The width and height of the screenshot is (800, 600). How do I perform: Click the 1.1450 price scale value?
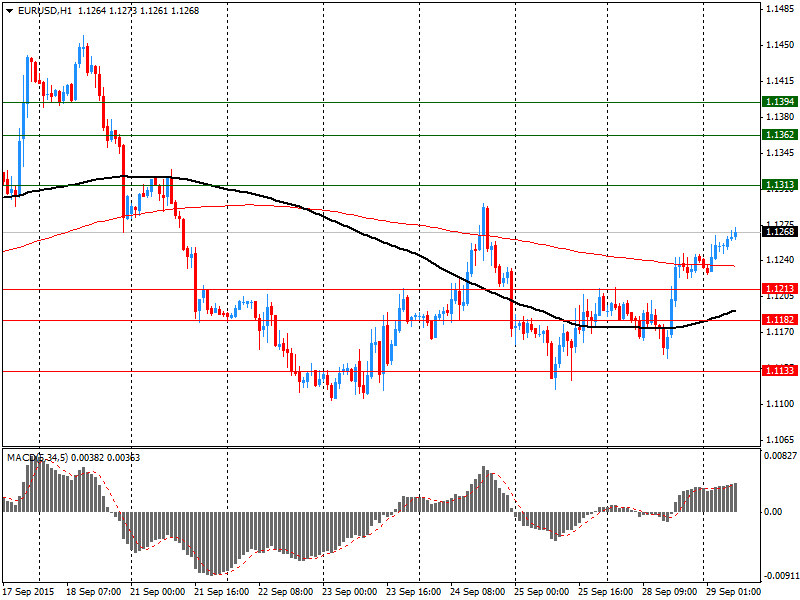(x=780, y=45)
